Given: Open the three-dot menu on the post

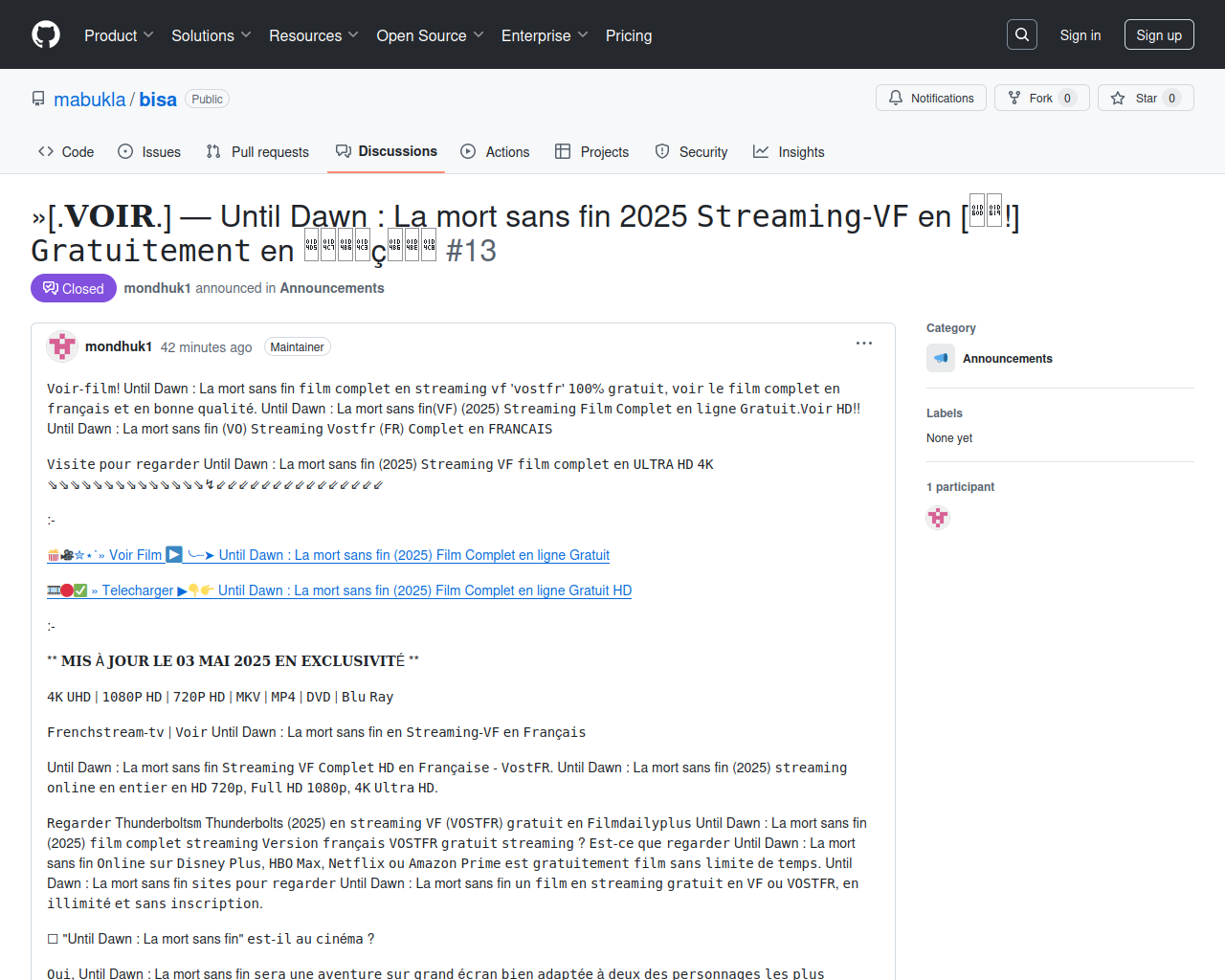Looking at the screenshot, I should [864, 344].
